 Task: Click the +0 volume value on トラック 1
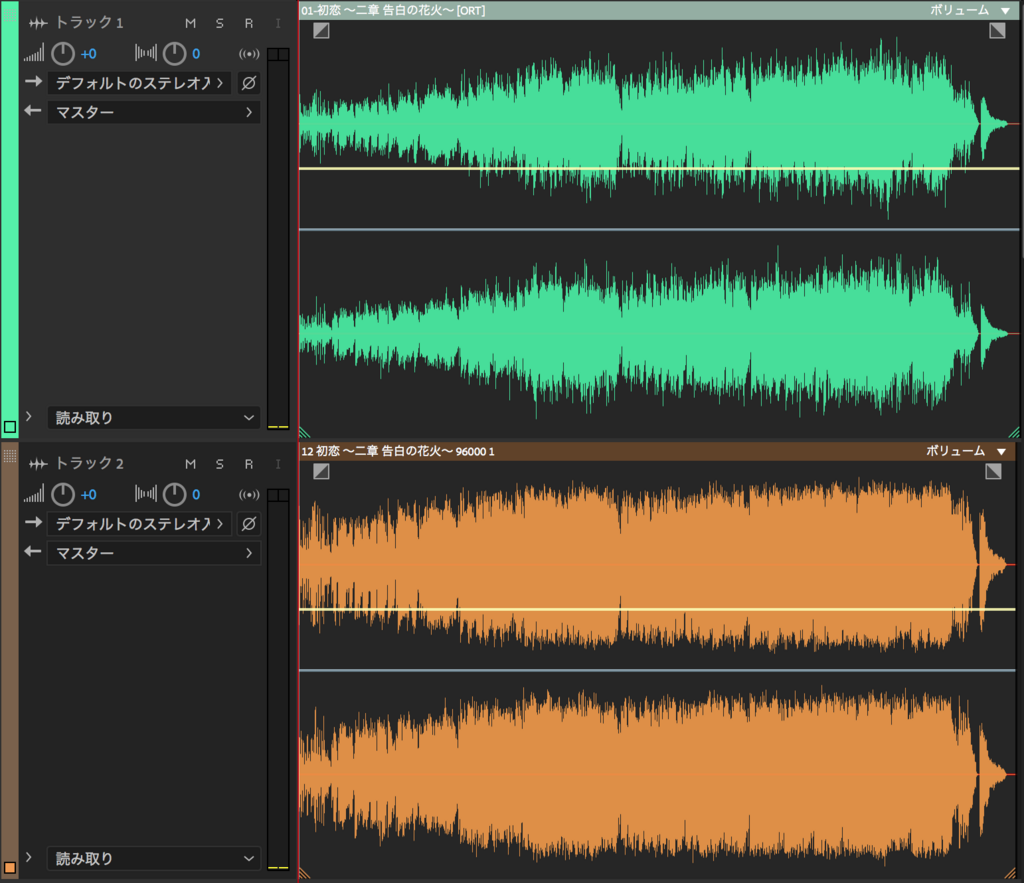tap(89, 54)
